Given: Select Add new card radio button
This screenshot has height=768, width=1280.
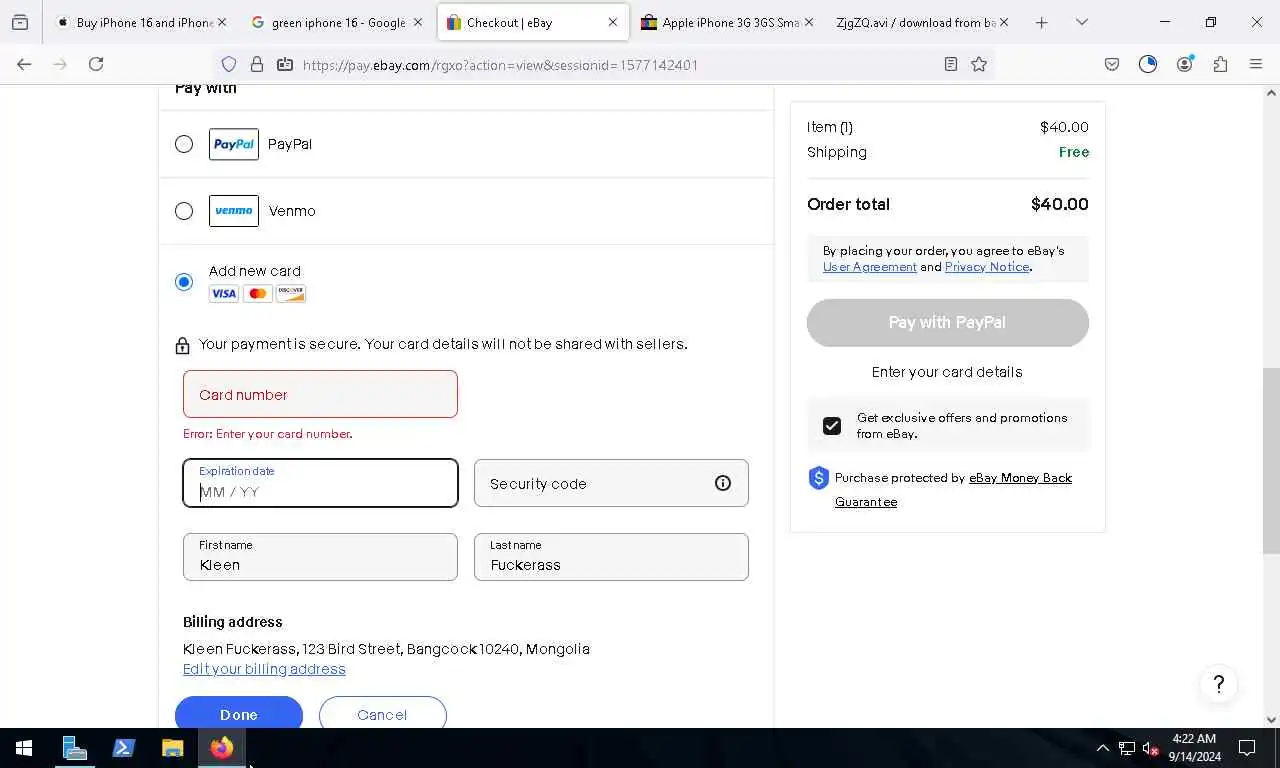Looking at the screenshot, I should [x=184, y=282].
